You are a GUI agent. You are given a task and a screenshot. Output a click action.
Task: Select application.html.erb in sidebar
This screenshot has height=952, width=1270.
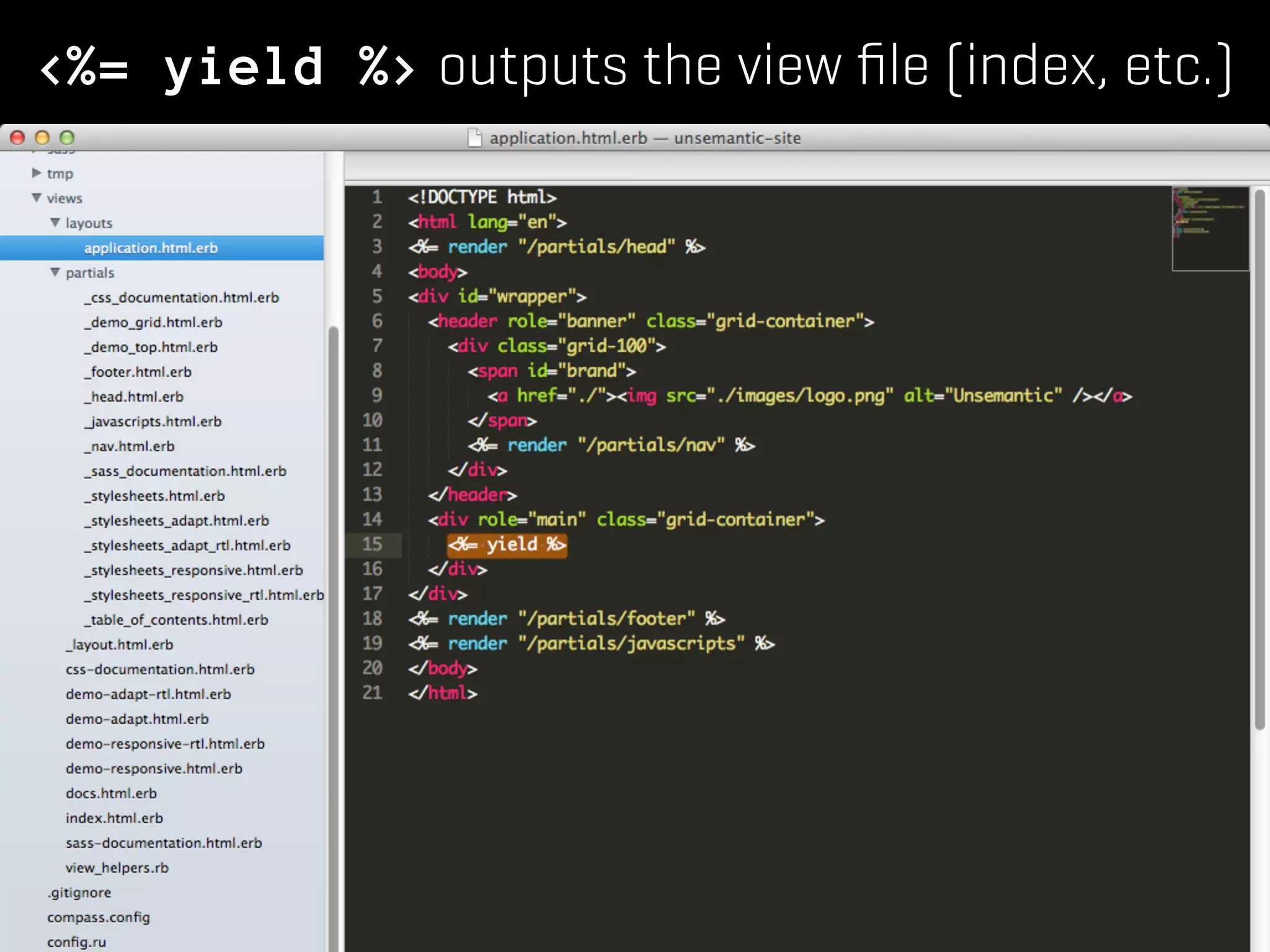click(151, 248)
